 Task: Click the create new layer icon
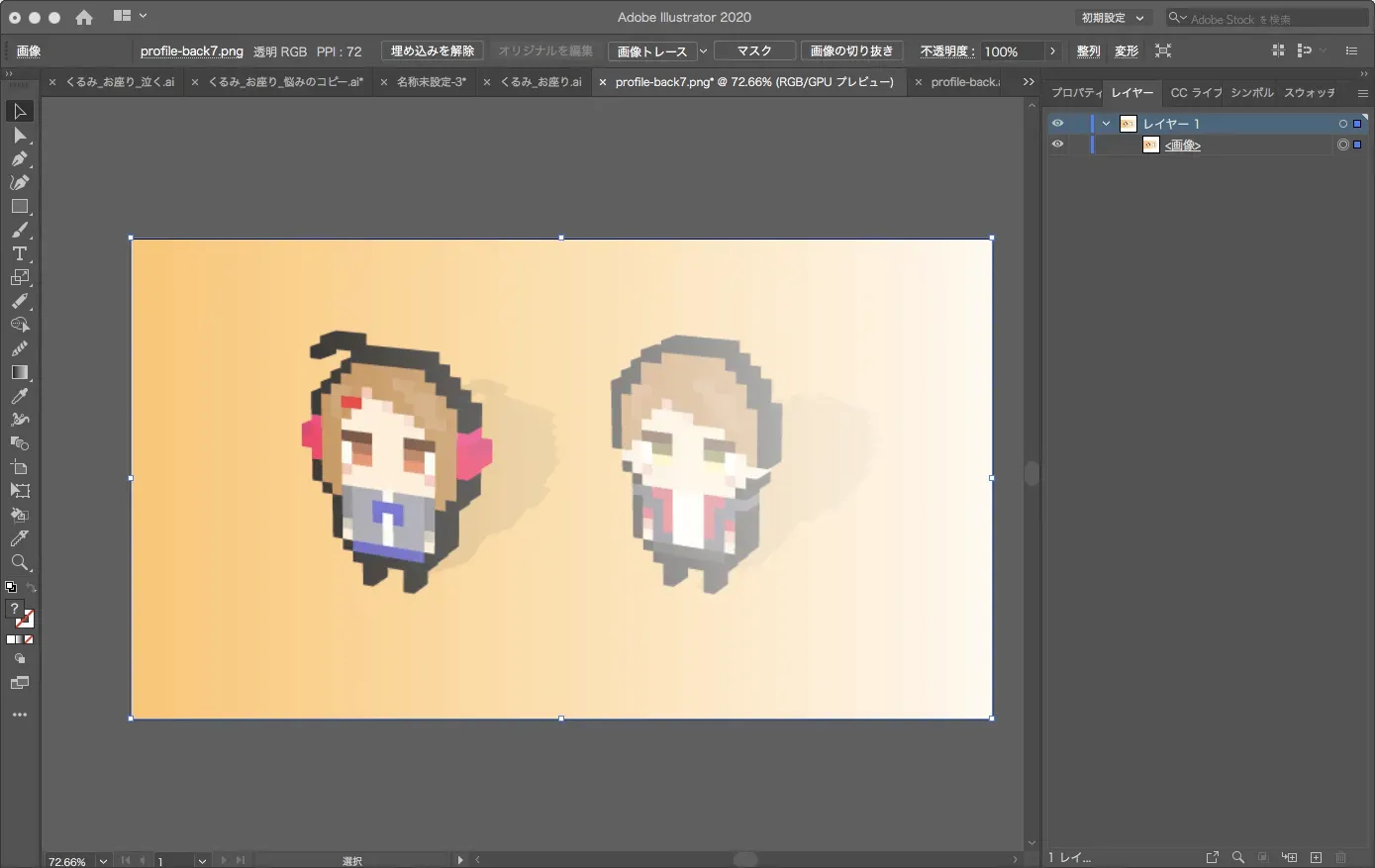click(1316, 857)
